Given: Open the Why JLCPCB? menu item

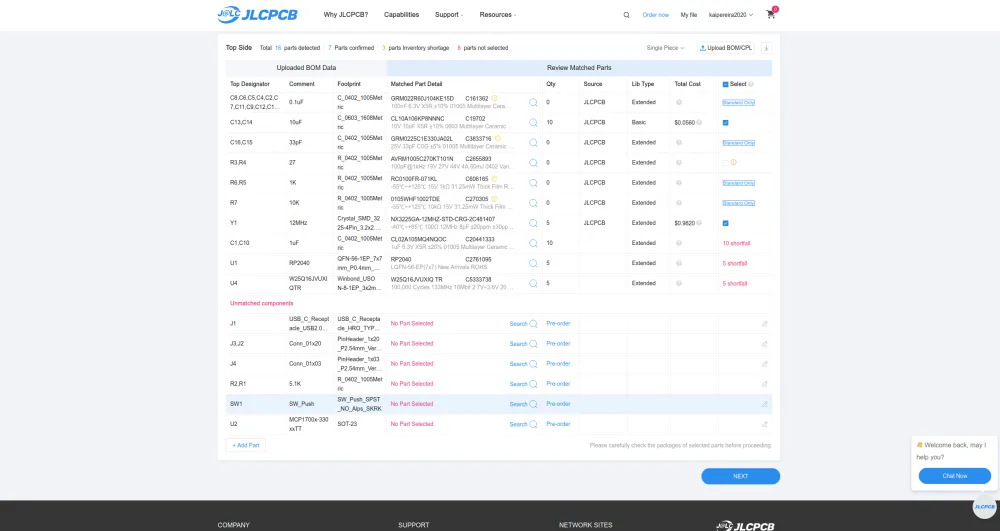Looking at the screenshot, I should coord(345,15).
